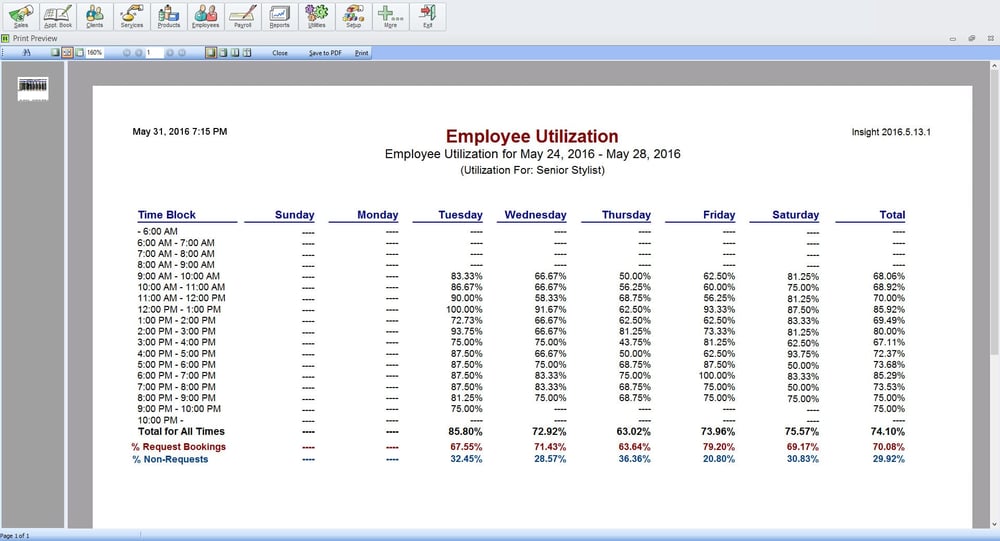Open the Payroll section
The height and width of the screenshot is (541, 1000).
242,16
